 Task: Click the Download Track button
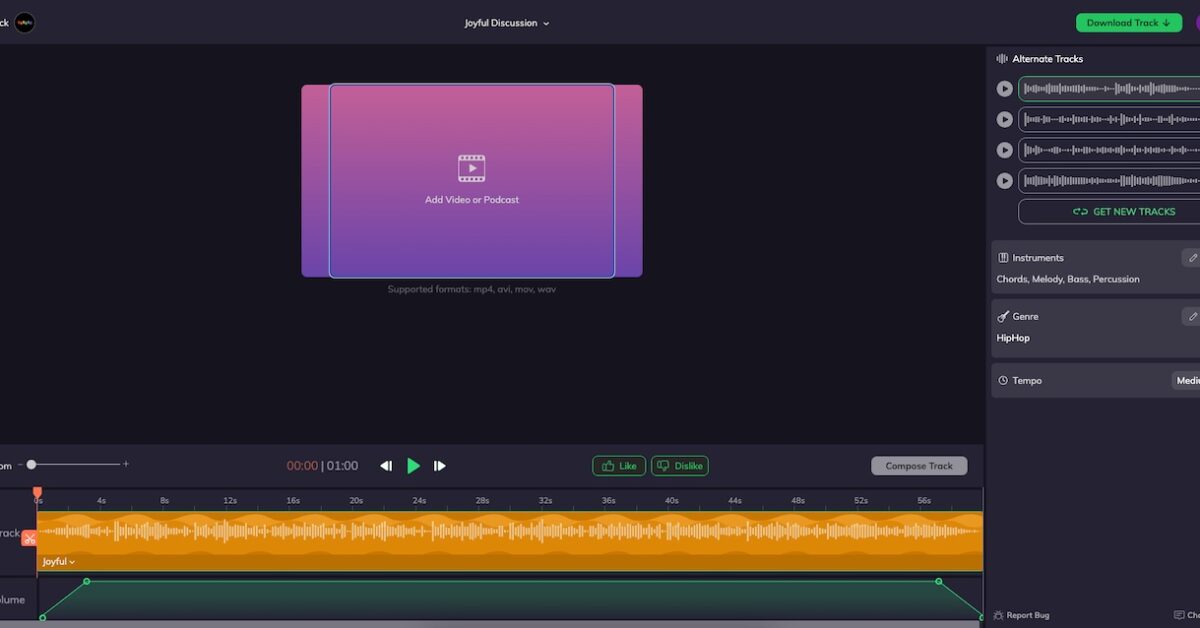pyautogui.click(x=1127, y=23)
